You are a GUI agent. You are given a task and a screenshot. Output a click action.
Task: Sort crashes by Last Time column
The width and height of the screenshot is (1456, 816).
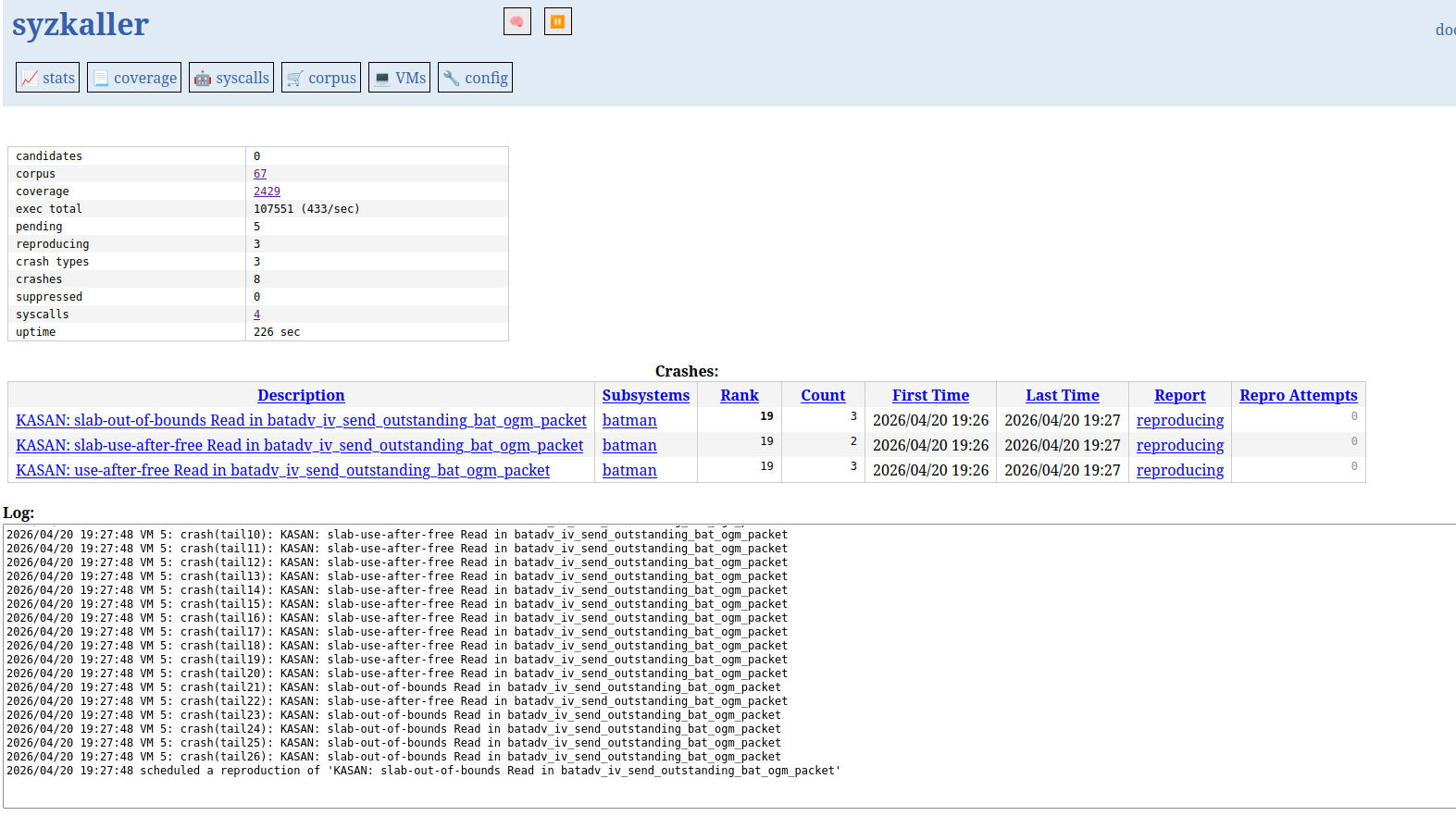click(x=1063, y=395)
